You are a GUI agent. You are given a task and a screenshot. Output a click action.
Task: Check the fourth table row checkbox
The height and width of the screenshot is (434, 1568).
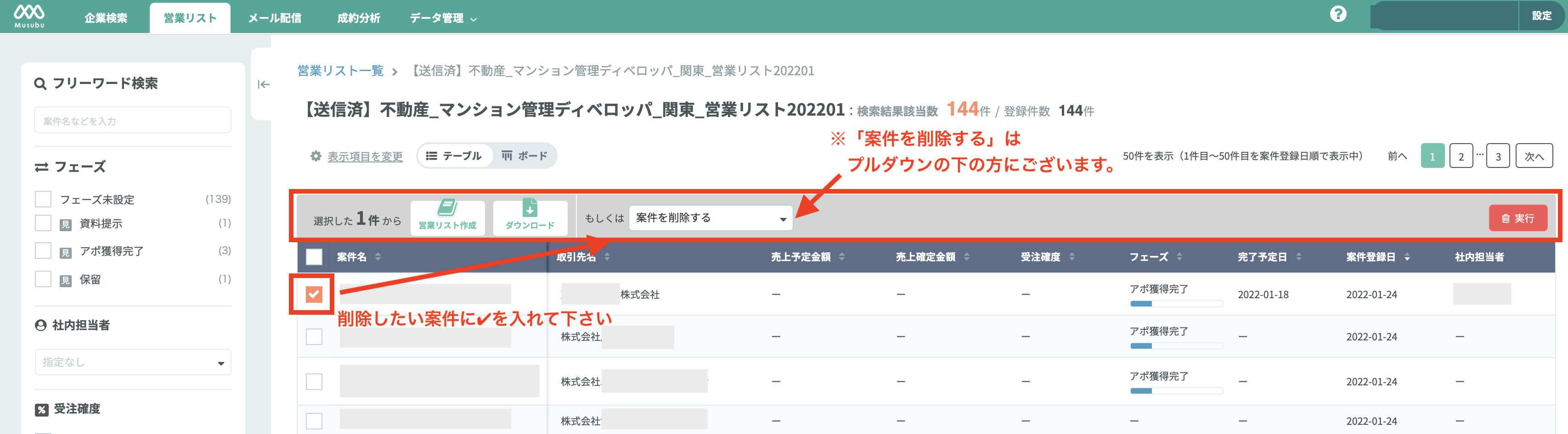(314, 421)
